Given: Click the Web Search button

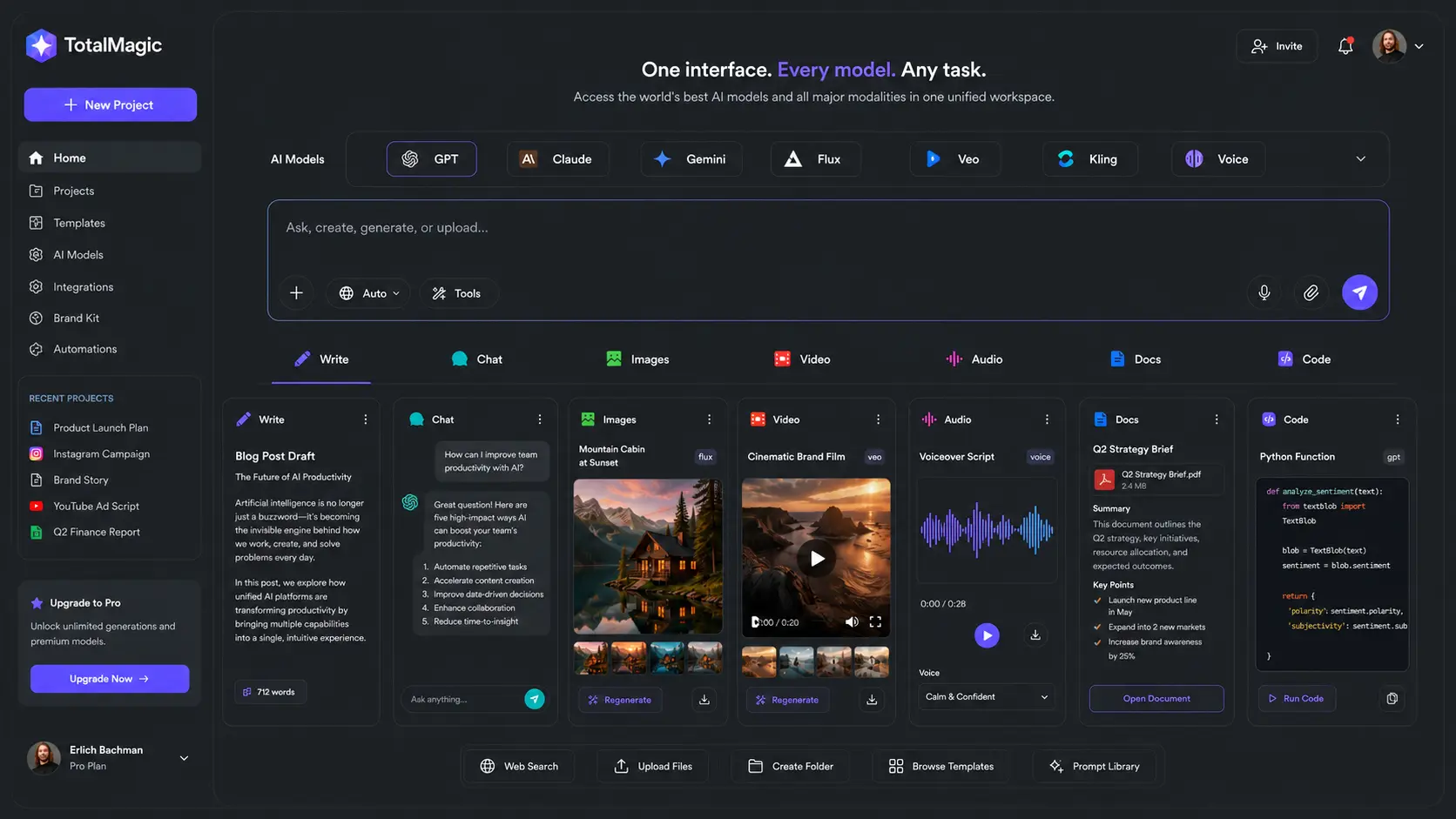Looking at the screenshot, I should coord(519,766).
